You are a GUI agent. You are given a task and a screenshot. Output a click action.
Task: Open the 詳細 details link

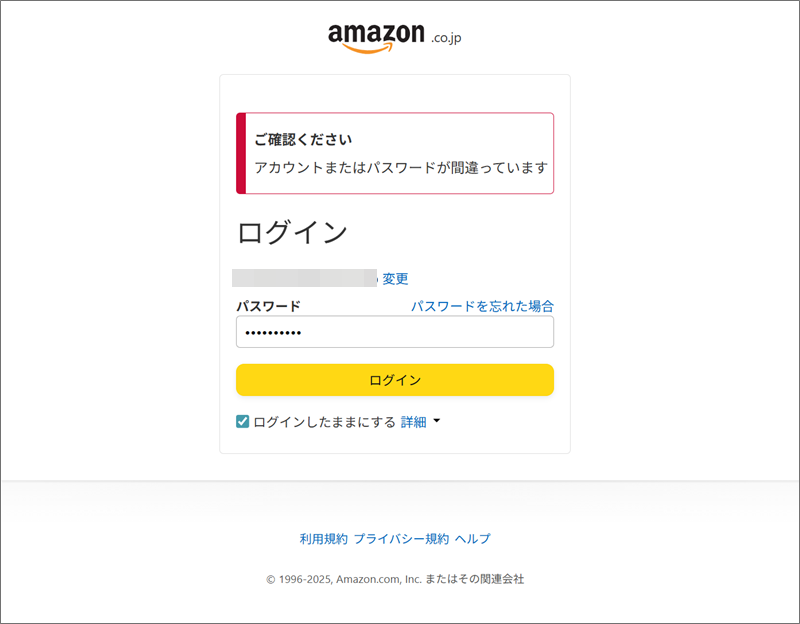tap(413, 422)
